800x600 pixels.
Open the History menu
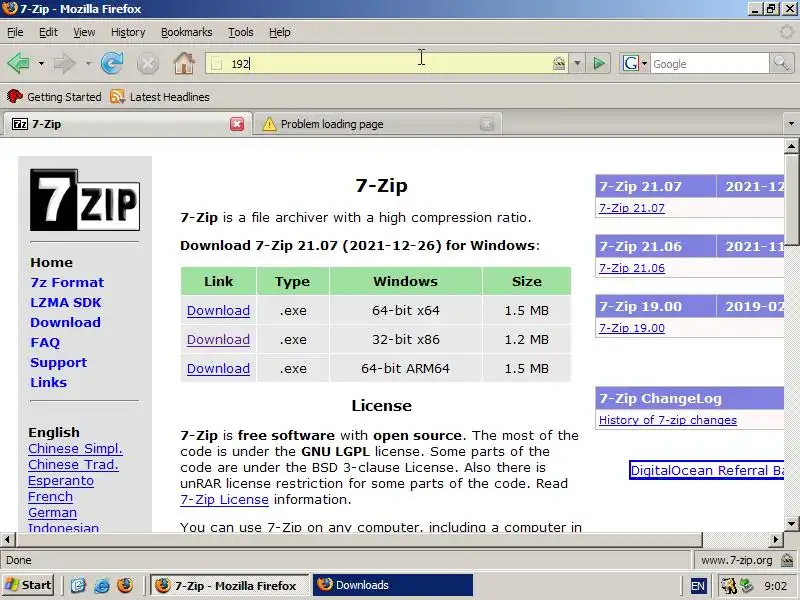(x=128, y=32)
